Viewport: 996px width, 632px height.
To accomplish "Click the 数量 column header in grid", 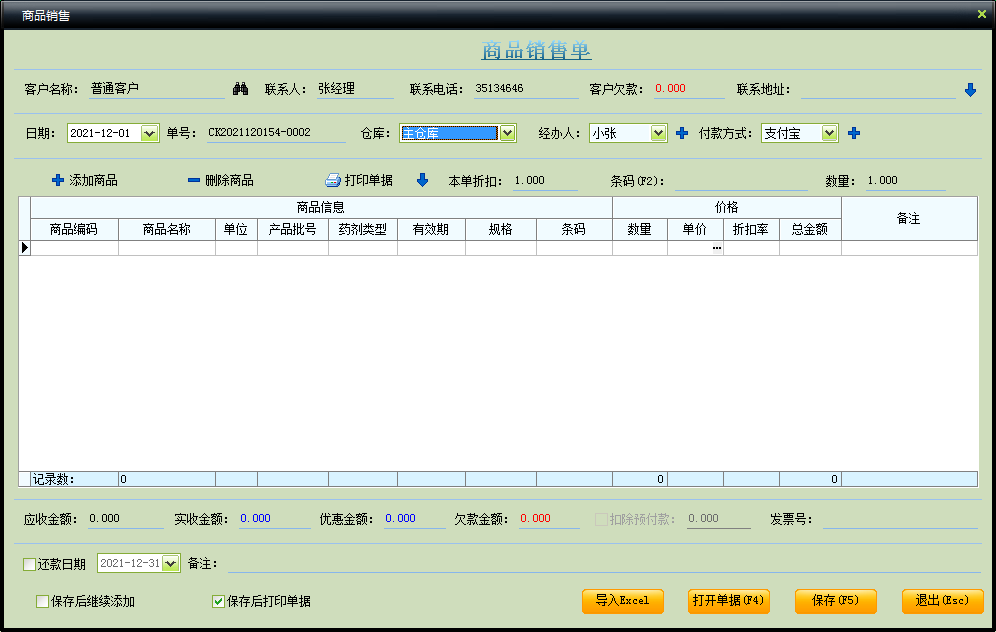I will (x=640, y=229).
